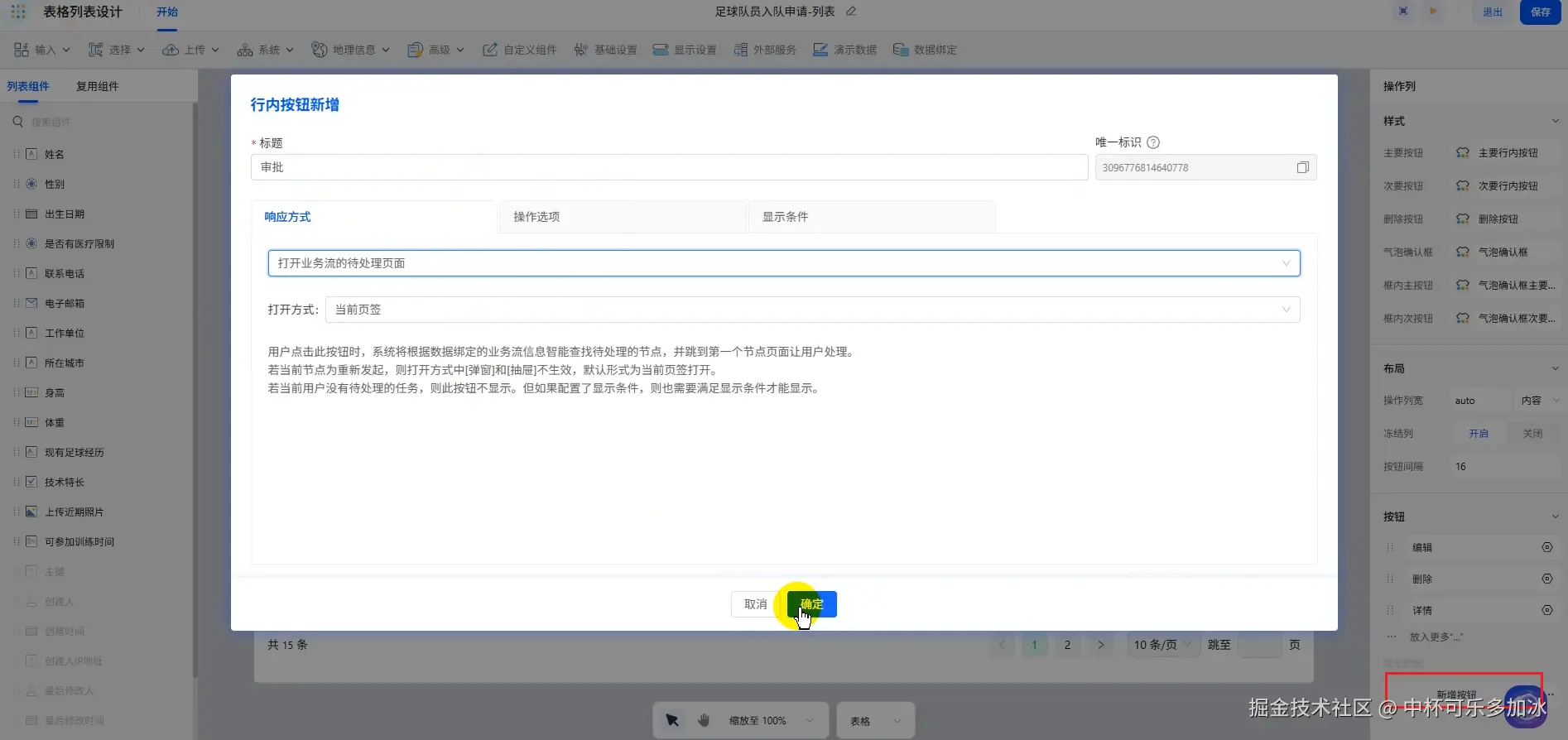1568x740 pixels.
Task: Click the 退出 exit button
Action: point(1493,12)
